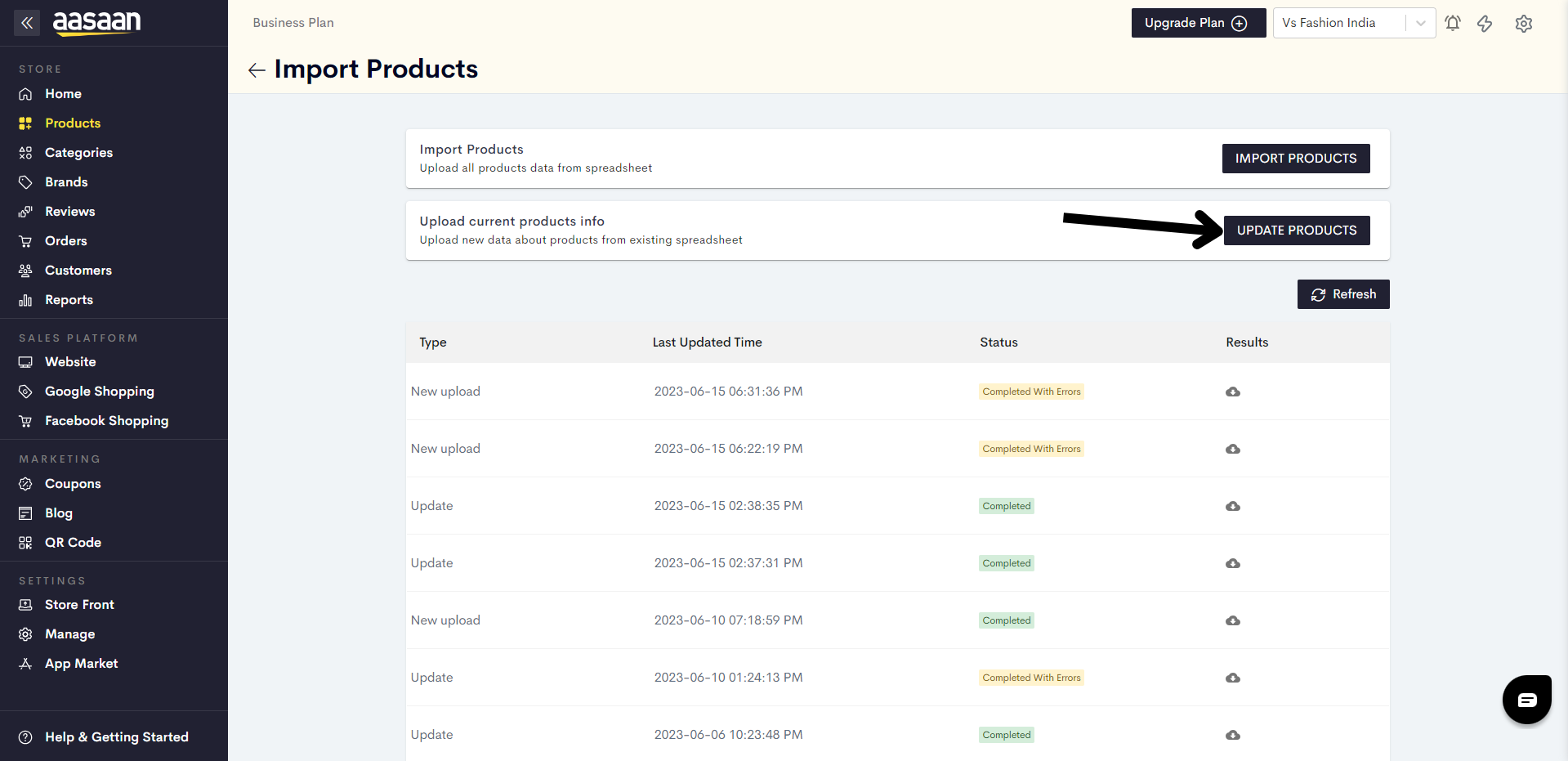Screen dimensions: 1568x761
Task: Refresh the upload history list
Action: click(x=1343, y=294)
